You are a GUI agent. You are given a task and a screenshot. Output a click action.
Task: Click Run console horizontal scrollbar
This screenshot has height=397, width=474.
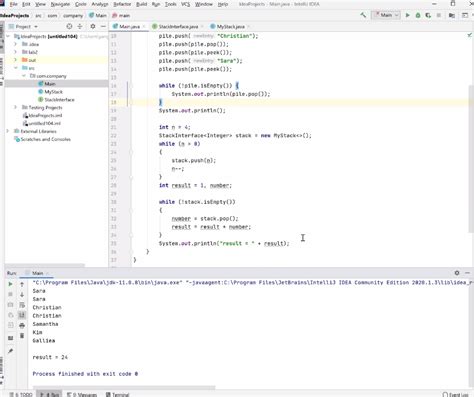(x=124, y=387)
